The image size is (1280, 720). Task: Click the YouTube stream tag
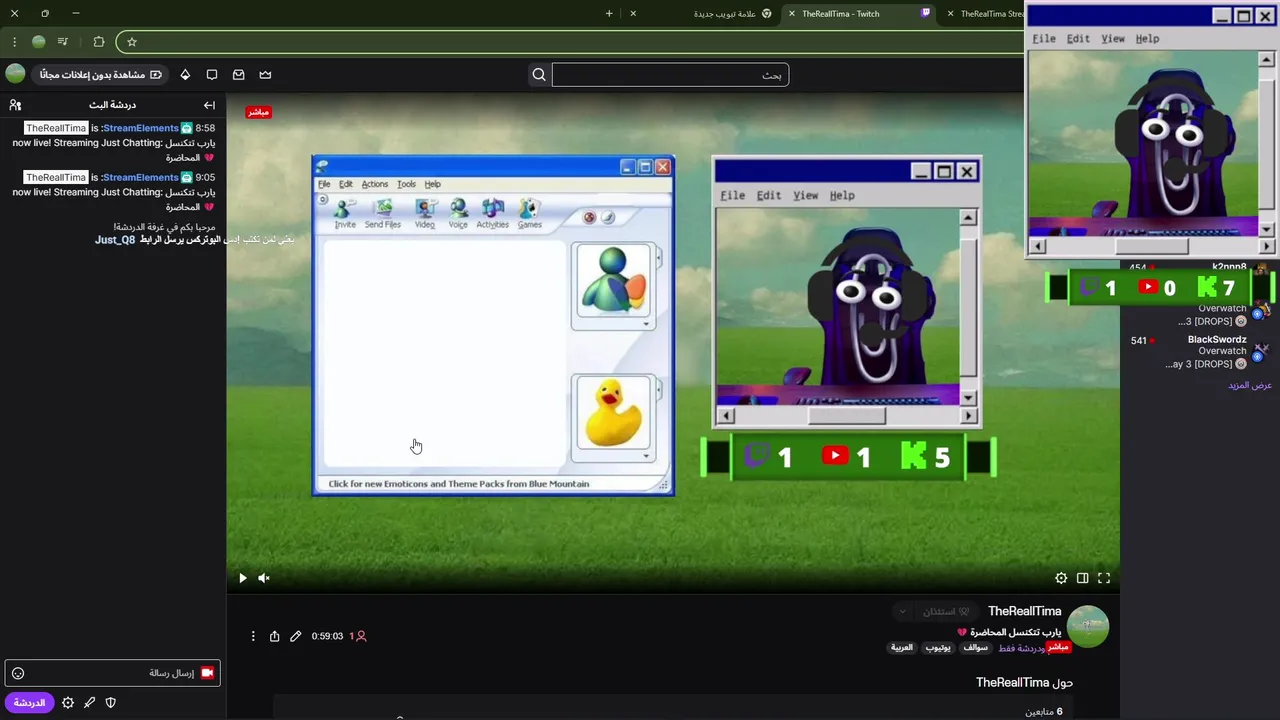pos(938,647)
